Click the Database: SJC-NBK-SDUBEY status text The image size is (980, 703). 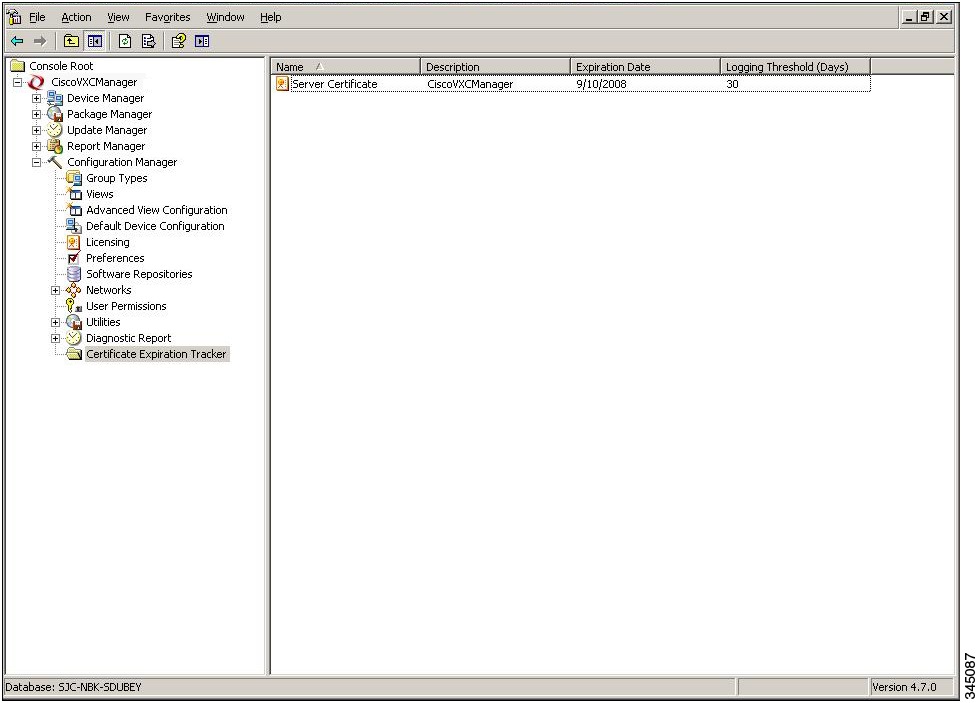[x=74, y=687]
